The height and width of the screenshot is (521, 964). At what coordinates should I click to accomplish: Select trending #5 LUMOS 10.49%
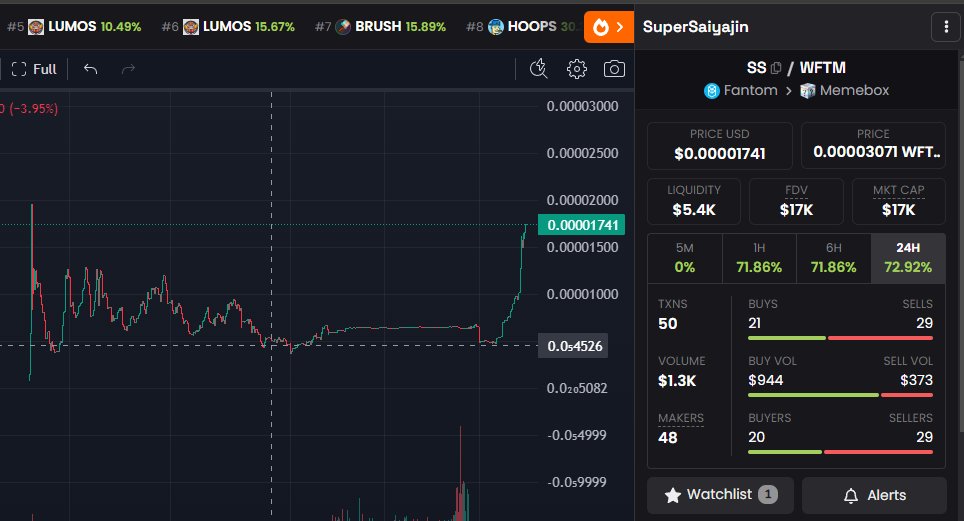[74, 26]
